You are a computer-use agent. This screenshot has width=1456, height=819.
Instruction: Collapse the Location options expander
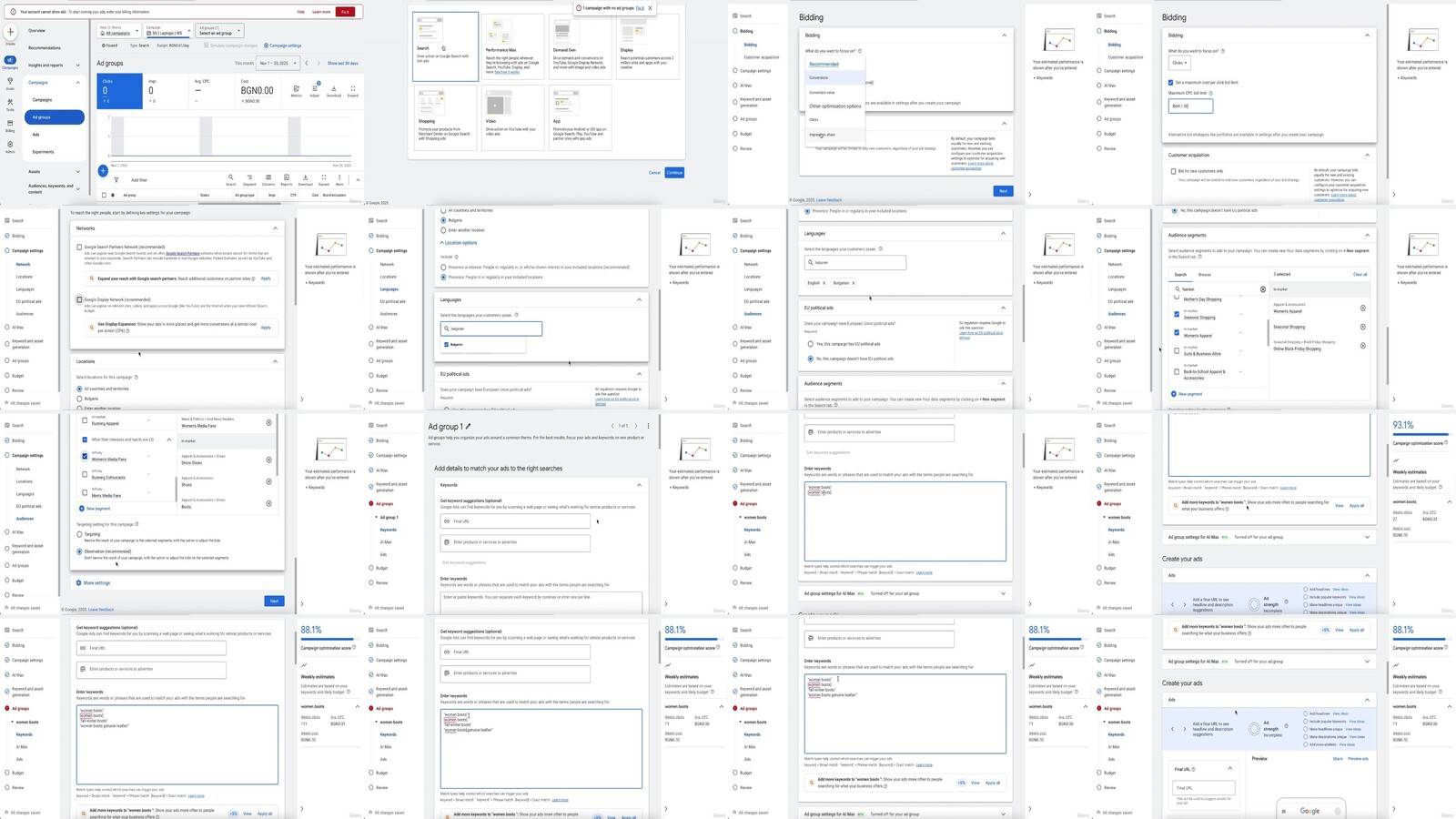[x=460, y=243]
